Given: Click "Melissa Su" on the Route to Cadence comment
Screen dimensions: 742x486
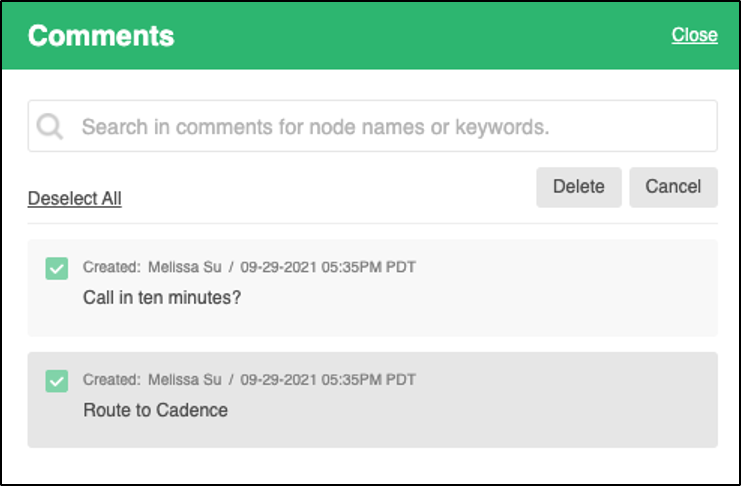Looking at the screenshot, I should click(185, 379).
